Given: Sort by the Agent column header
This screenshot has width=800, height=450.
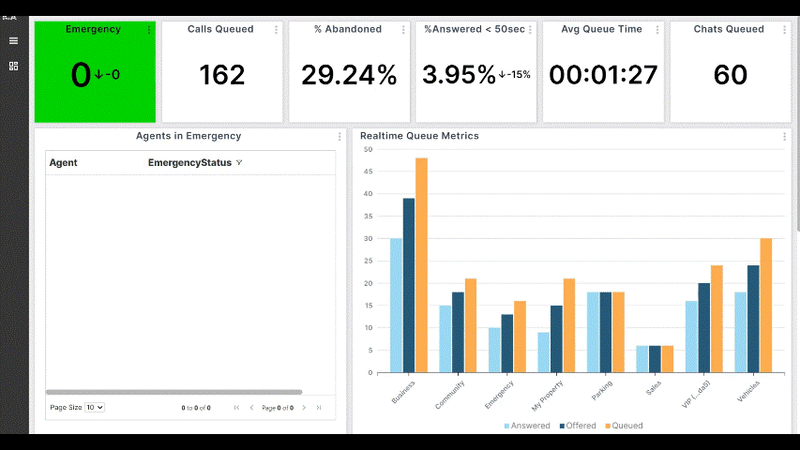Looking at the screenshot, I should pos(63,163).
